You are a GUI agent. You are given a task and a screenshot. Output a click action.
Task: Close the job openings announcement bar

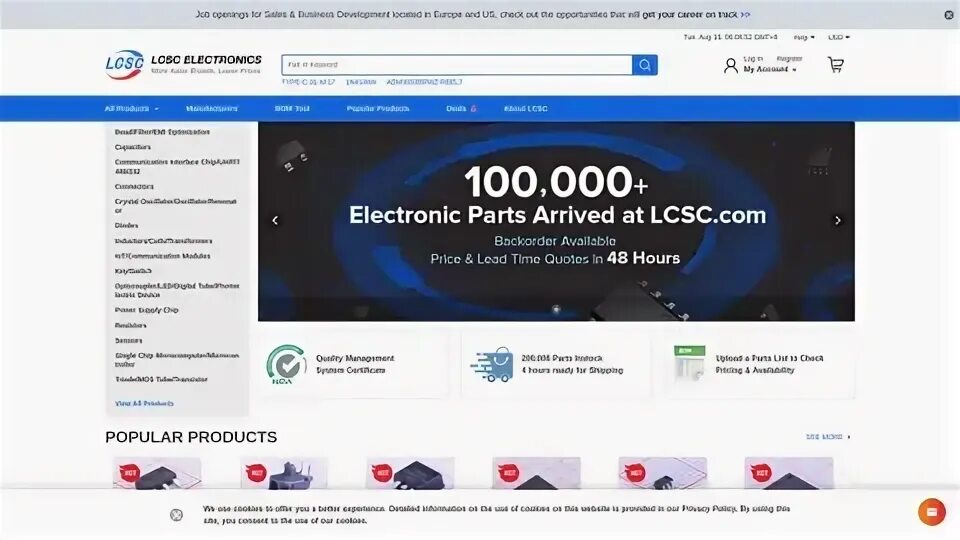[949, 15]
